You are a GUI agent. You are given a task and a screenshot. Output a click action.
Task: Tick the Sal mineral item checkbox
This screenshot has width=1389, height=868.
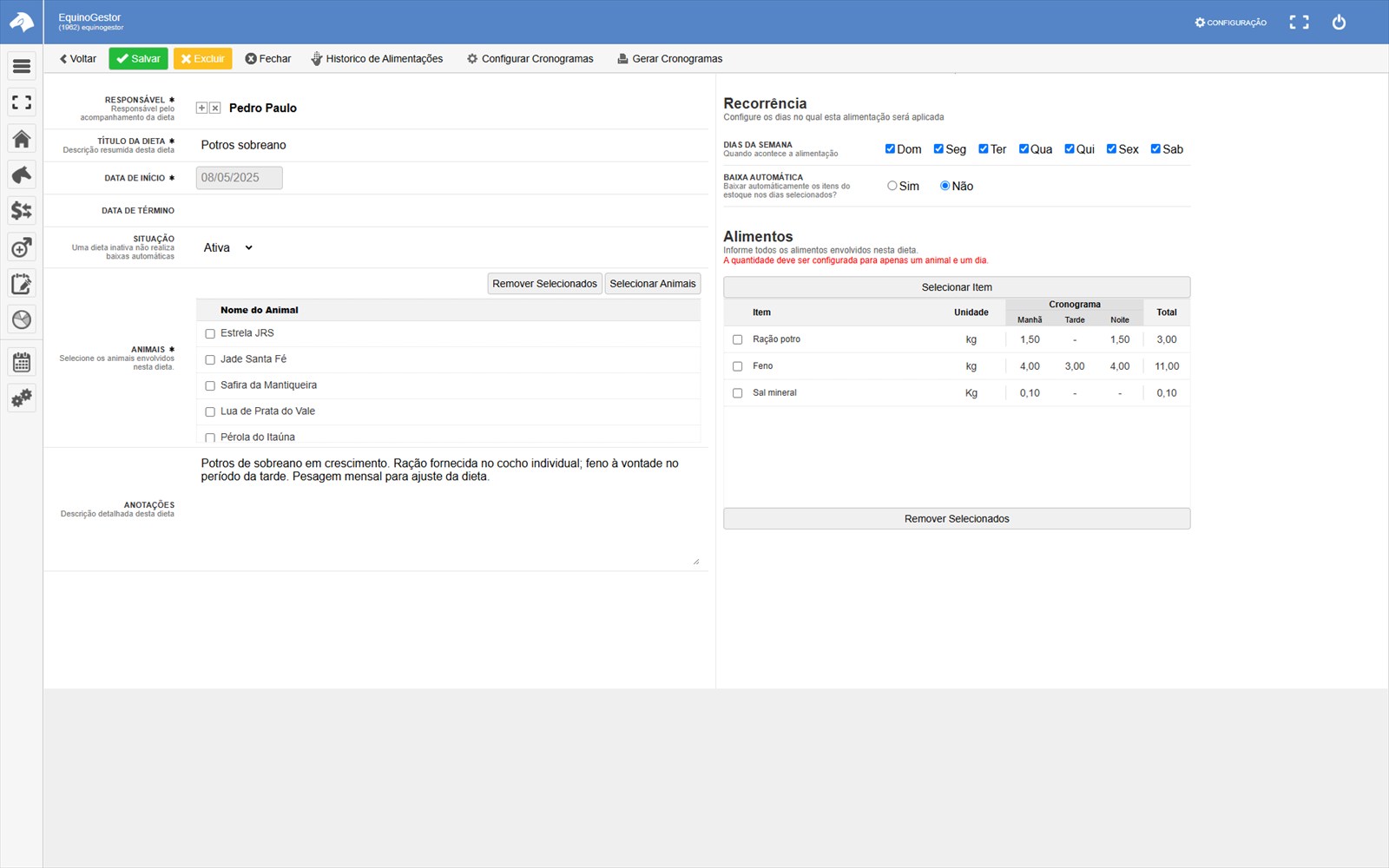click(x=738, y=393)
